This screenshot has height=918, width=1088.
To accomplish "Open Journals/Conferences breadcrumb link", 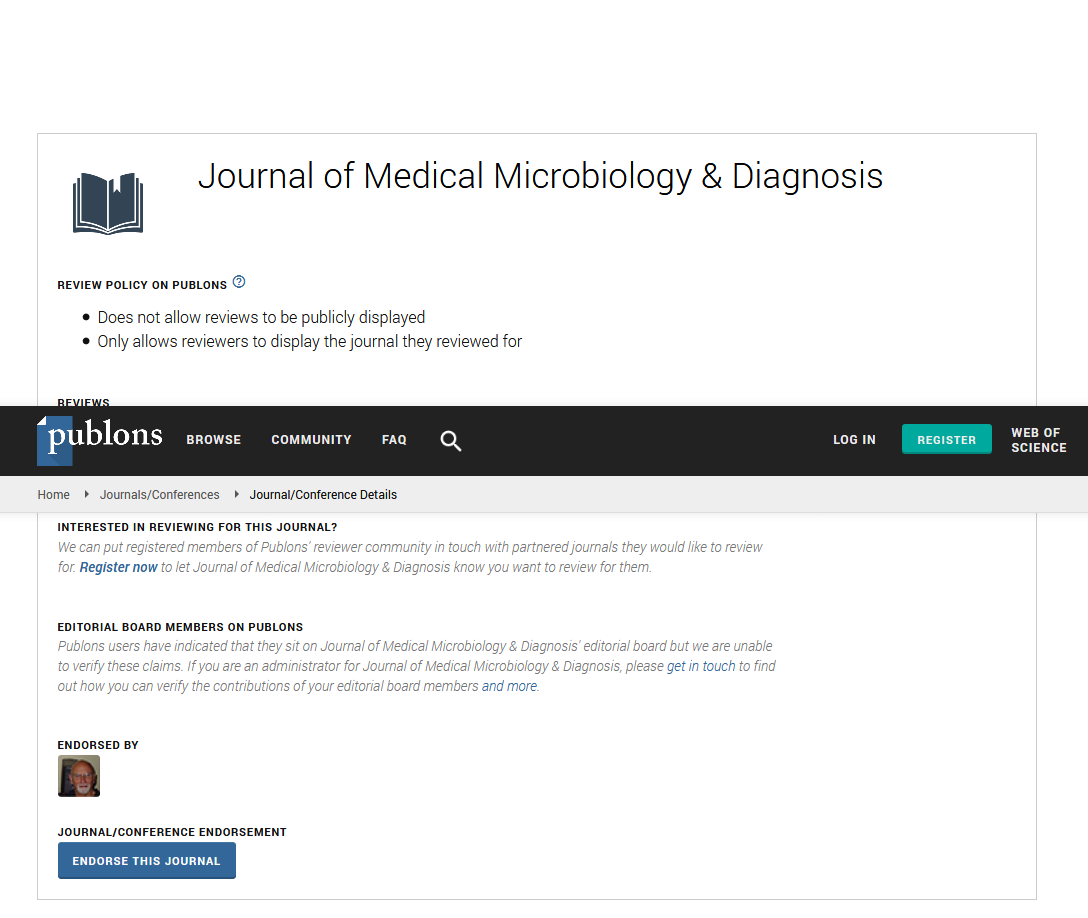I will [x=159, y=495].
